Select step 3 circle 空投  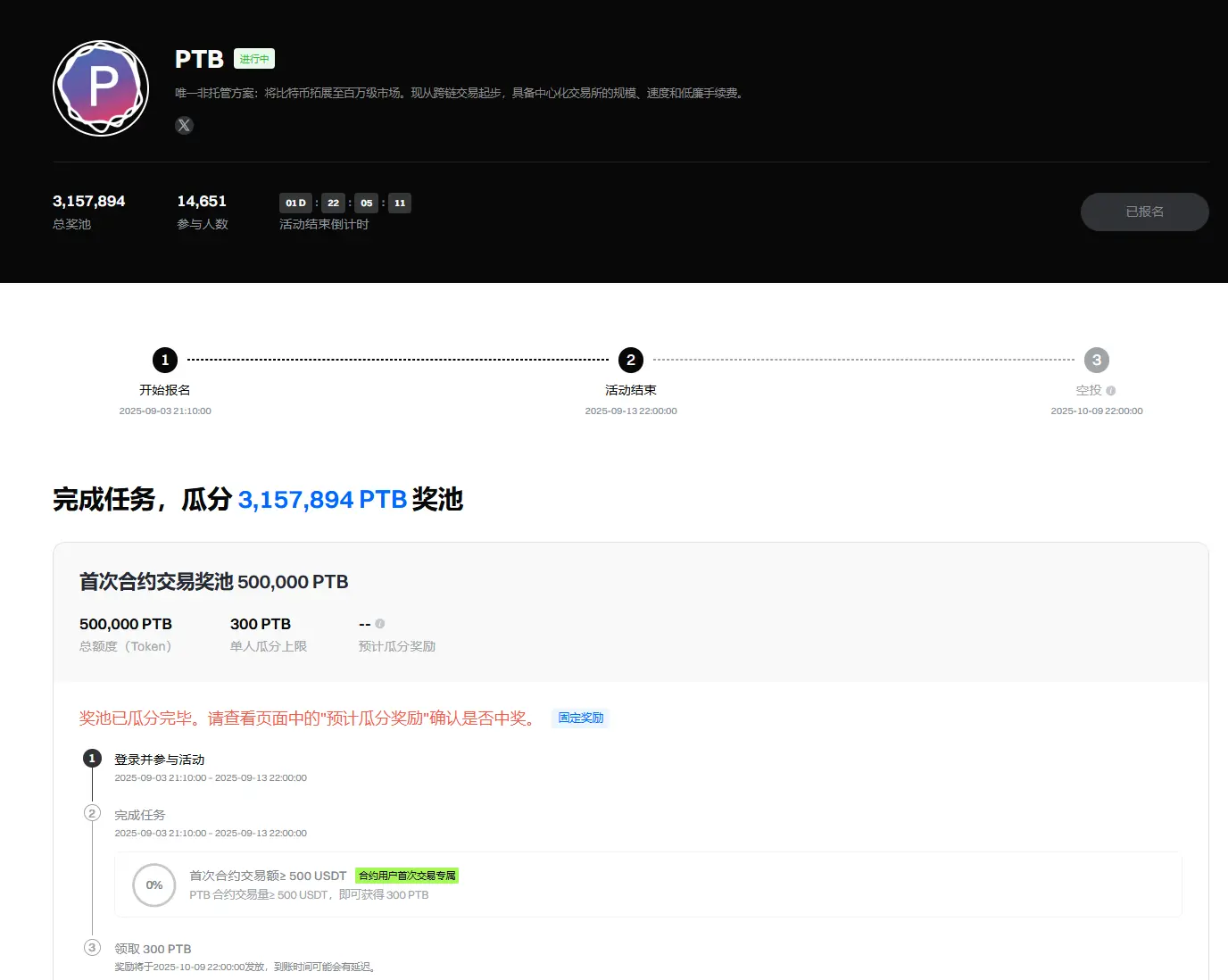pos(1097,360)
